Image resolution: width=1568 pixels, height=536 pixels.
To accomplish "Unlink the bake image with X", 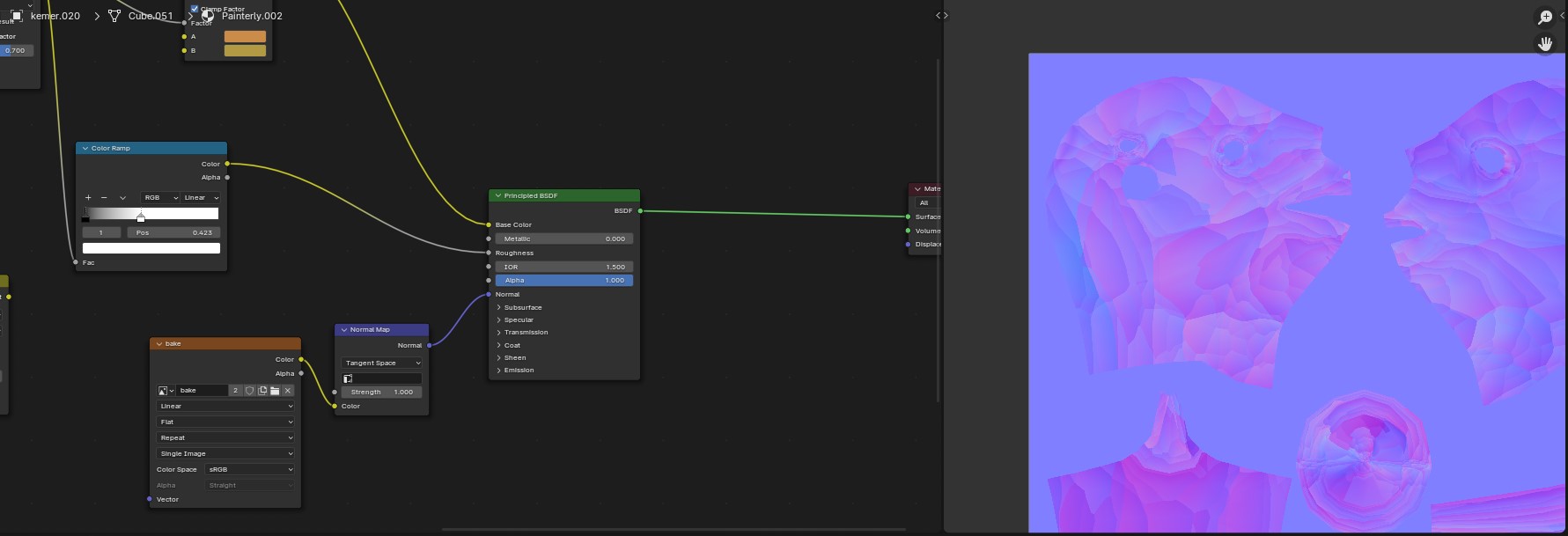I will click(x=287, y=391).
